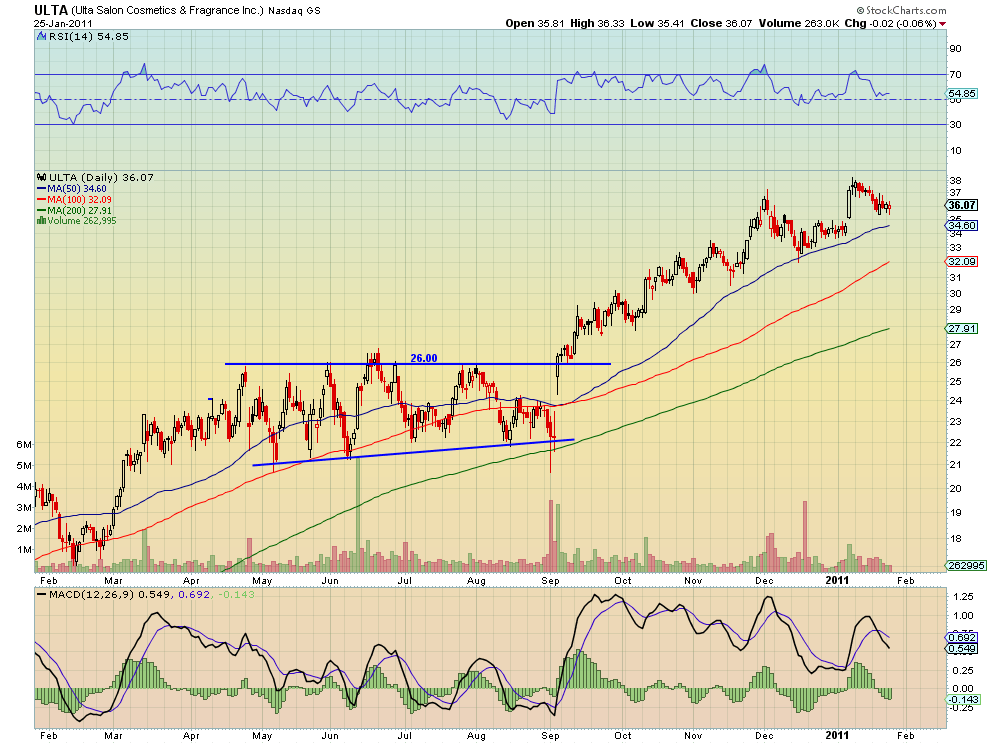Click the -0.143 histogram tag on axis
990x744 pixels.
click(x=962, y=699)
